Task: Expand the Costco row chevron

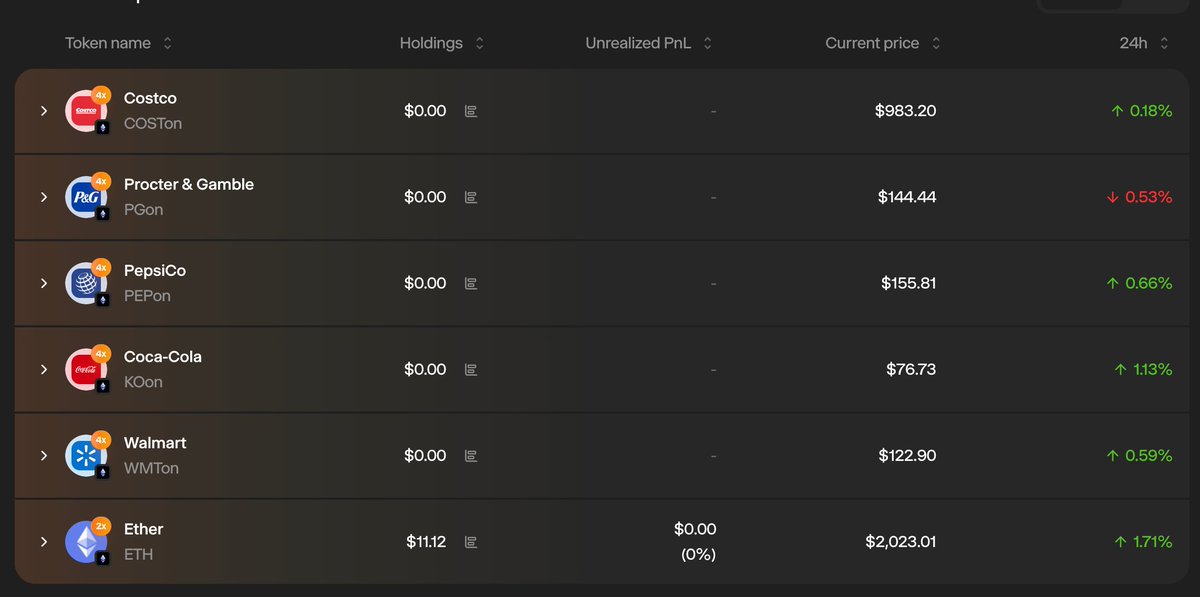Action: tap(44, 111)
